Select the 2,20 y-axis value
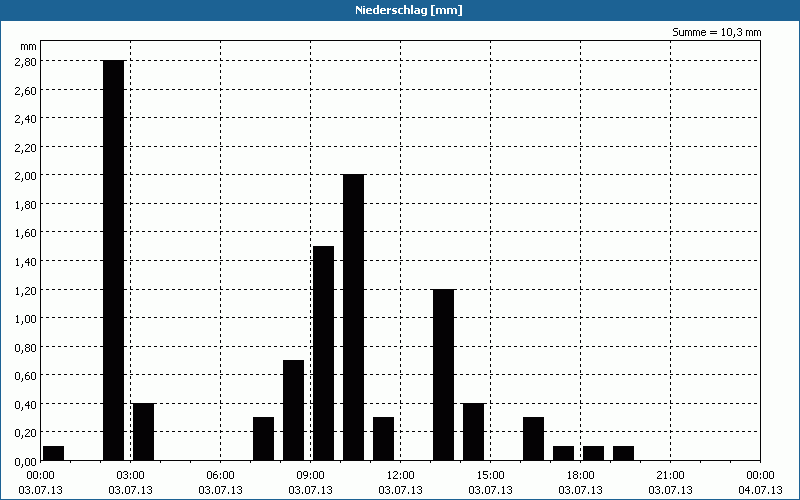Image resolution: width=800 pixels, height=500 pixels. [26, 147]
